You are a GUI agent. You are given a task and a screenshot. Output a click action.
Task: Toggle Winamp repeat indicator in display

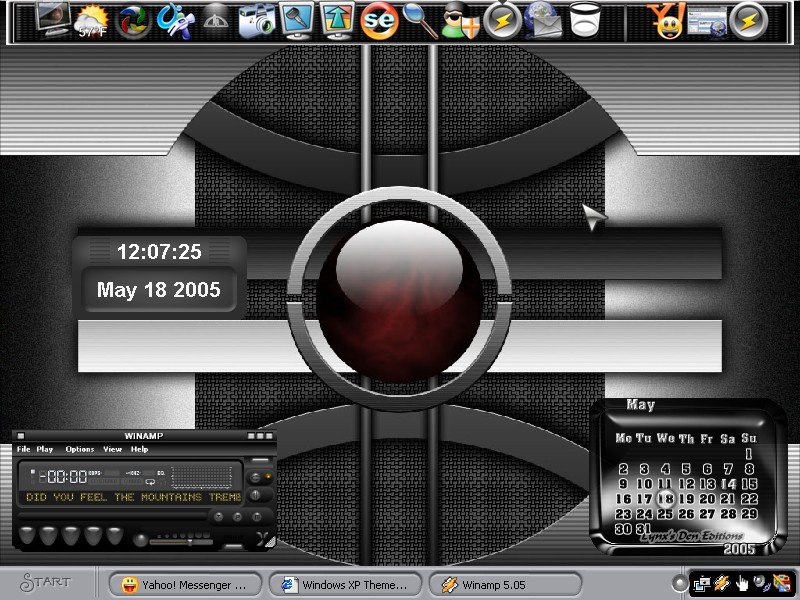tap(150, 482)
